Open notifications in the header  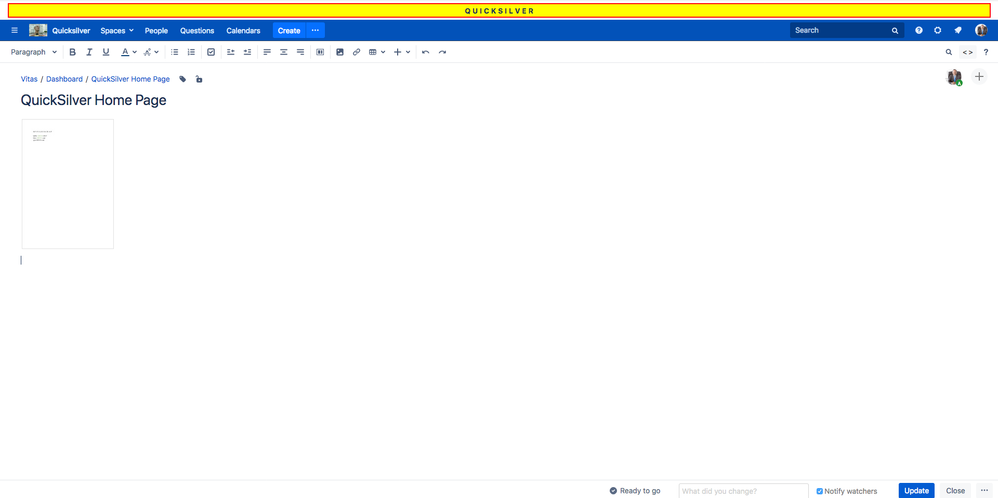pos(958,31)
